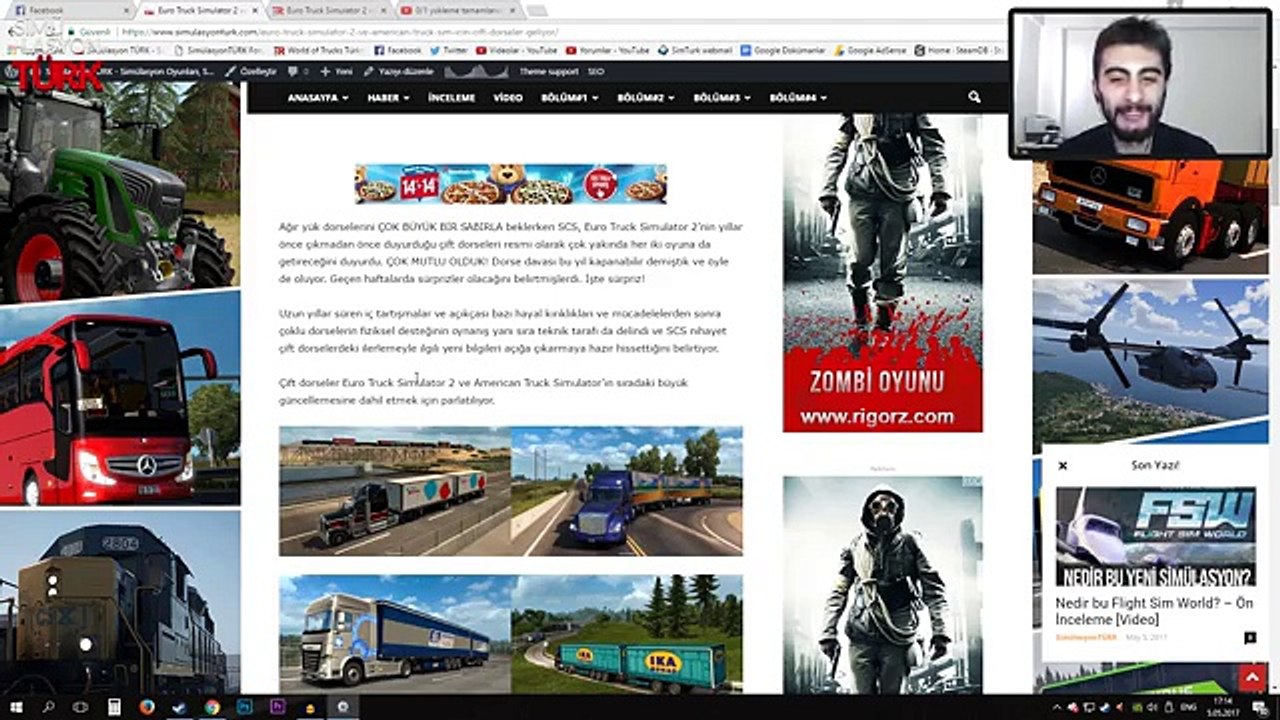Launch Calculator from the taskbar
The height and width of the screenshot is (720, 1280).
[114, 707]
